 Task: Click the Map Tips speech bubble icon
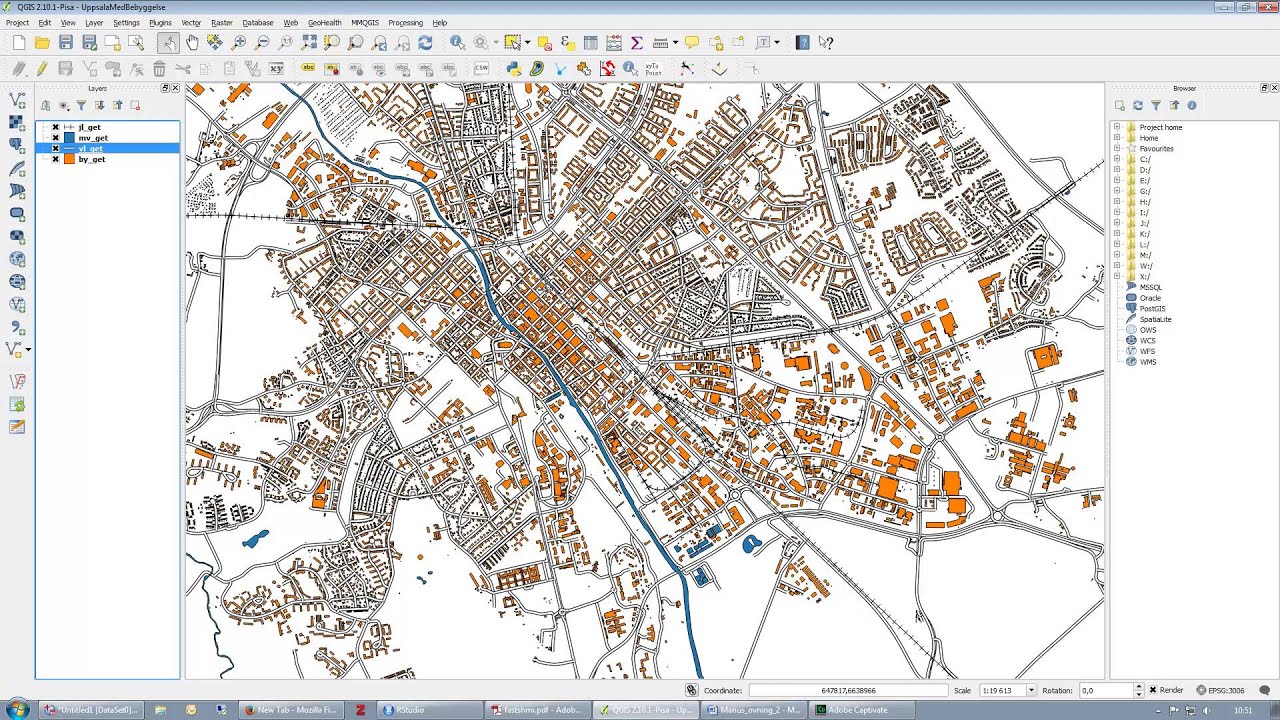pyautogui.click(x=691, y=43)
